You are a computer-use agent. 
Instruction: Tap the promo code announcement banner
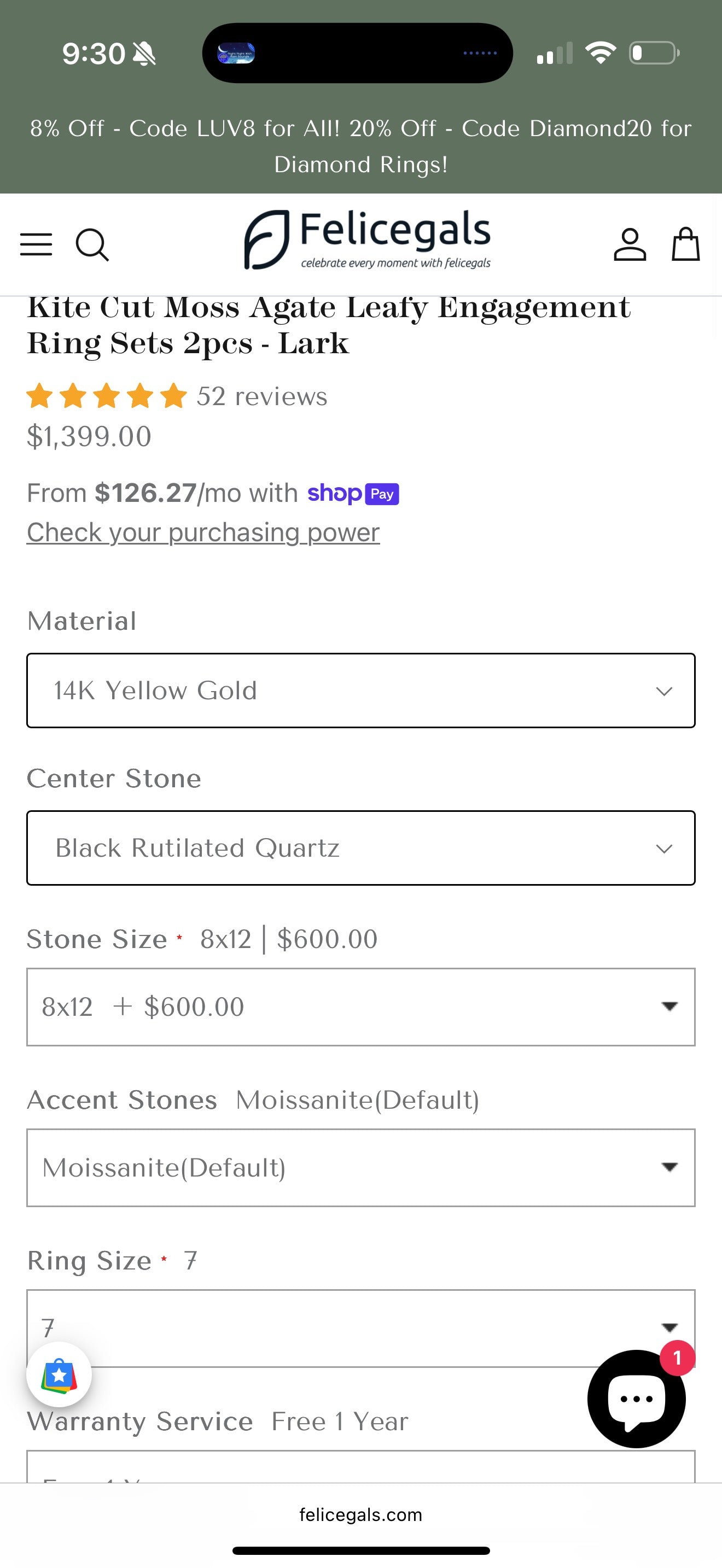(x=360, y=146)
